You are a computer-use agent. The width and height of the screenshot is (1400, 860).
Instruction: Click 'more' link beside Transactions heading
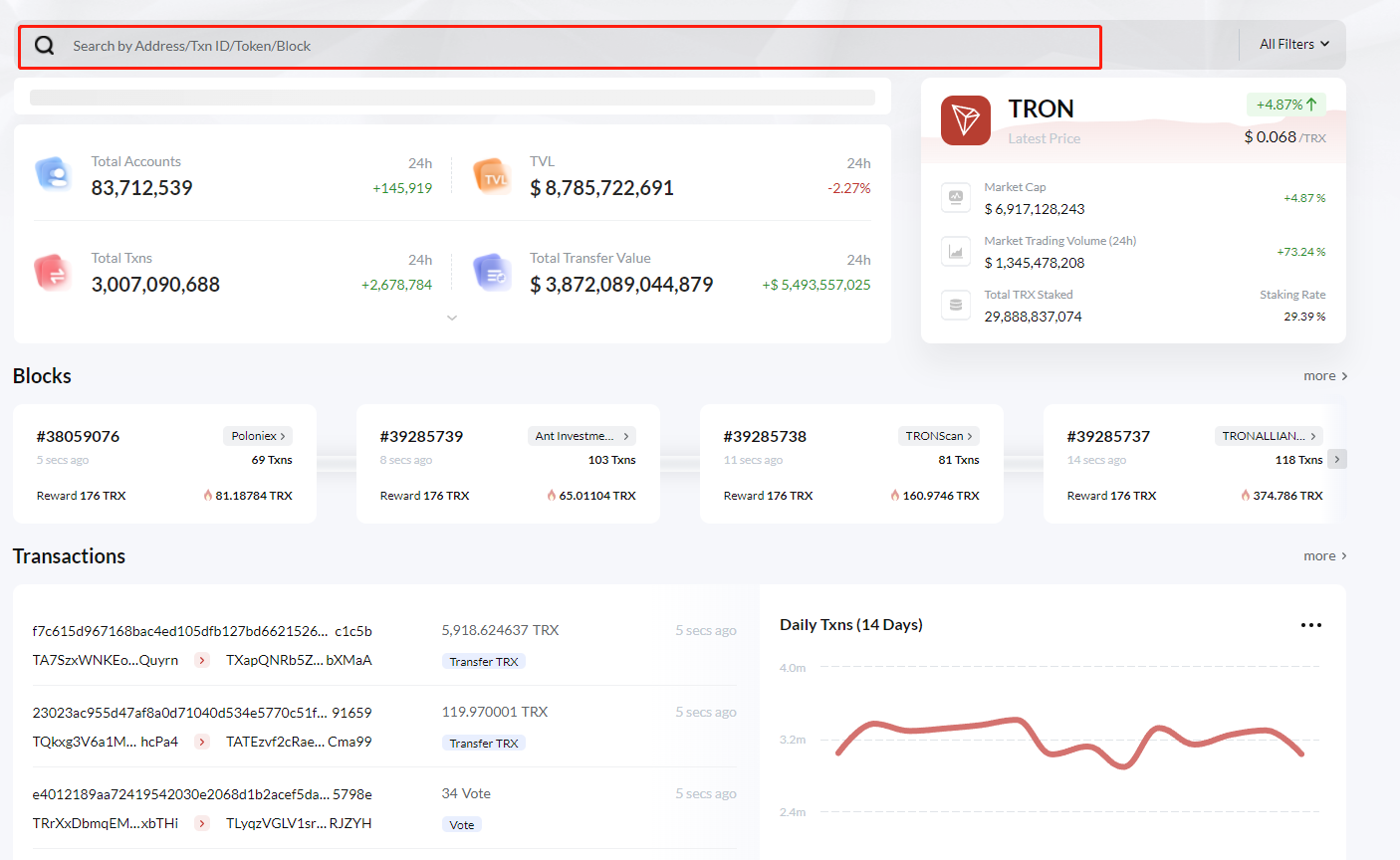[1324, 556]
